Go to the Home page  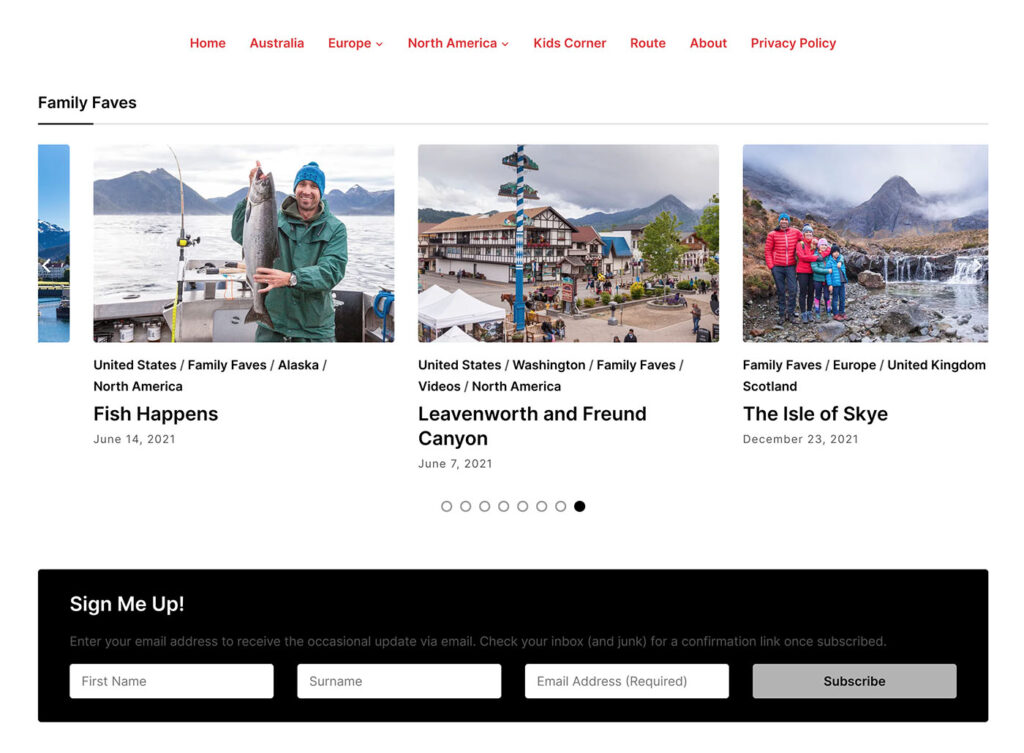[207, 43]
